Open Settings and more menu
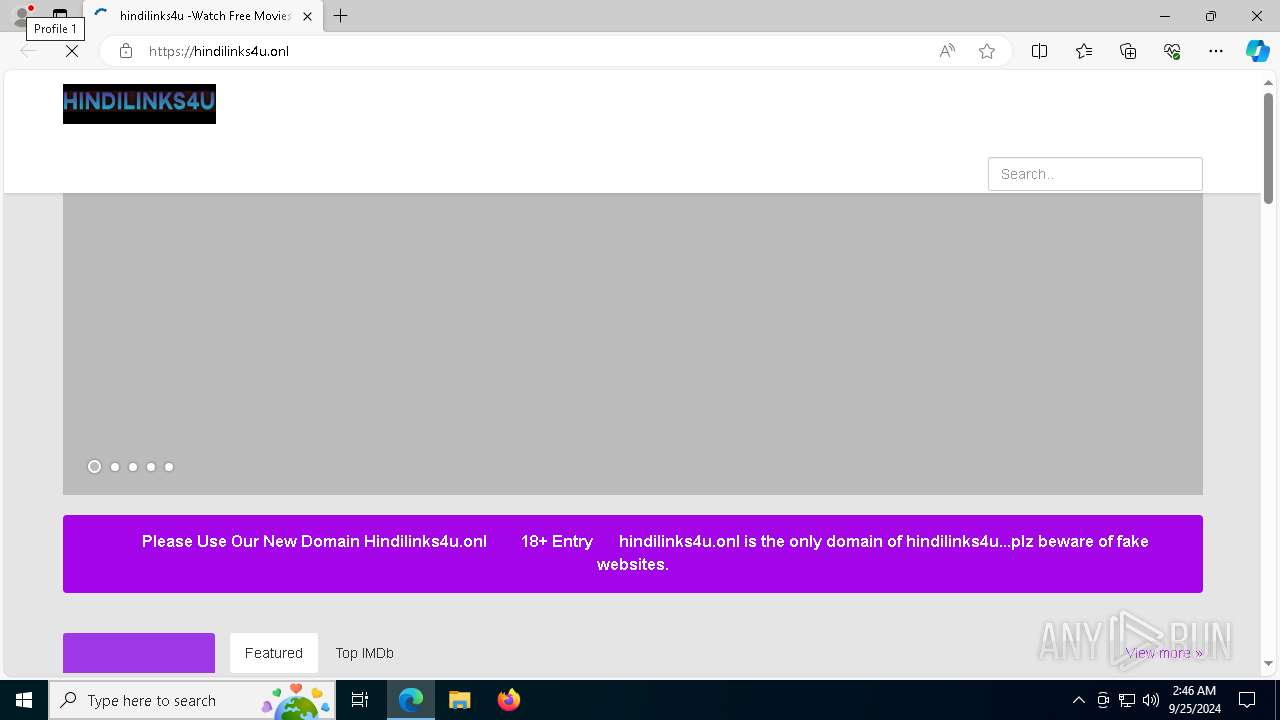Screen dimensions: 1280x720 [1216, 51]
